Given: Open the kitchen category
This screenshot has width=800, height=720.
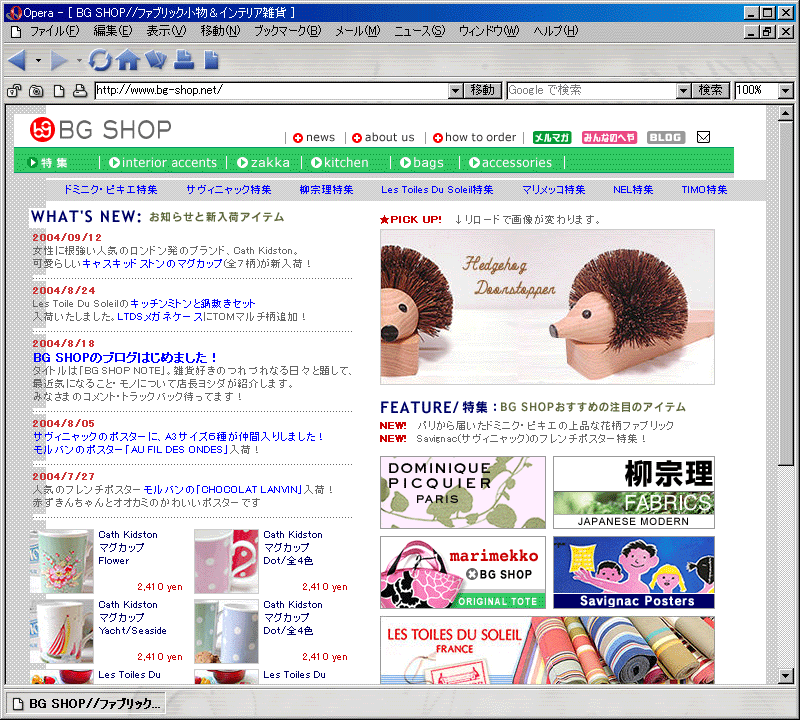Looking at the screenshot, I should tap(340, 163).
